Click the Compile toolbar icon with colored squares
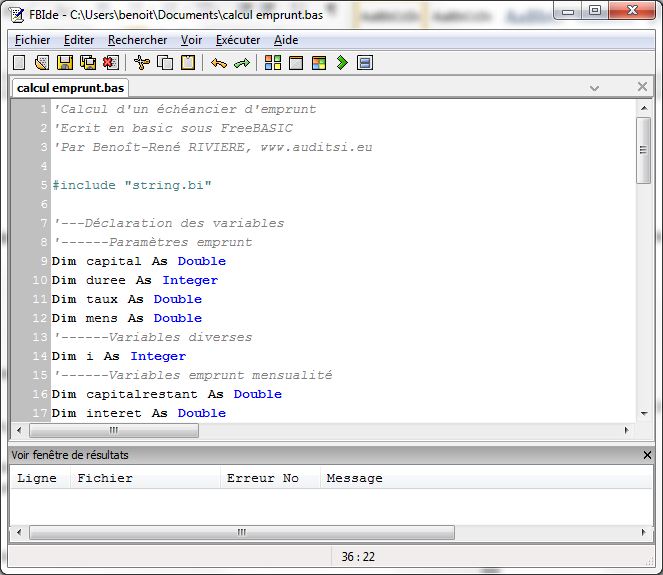663x575 pixels. 273,63
